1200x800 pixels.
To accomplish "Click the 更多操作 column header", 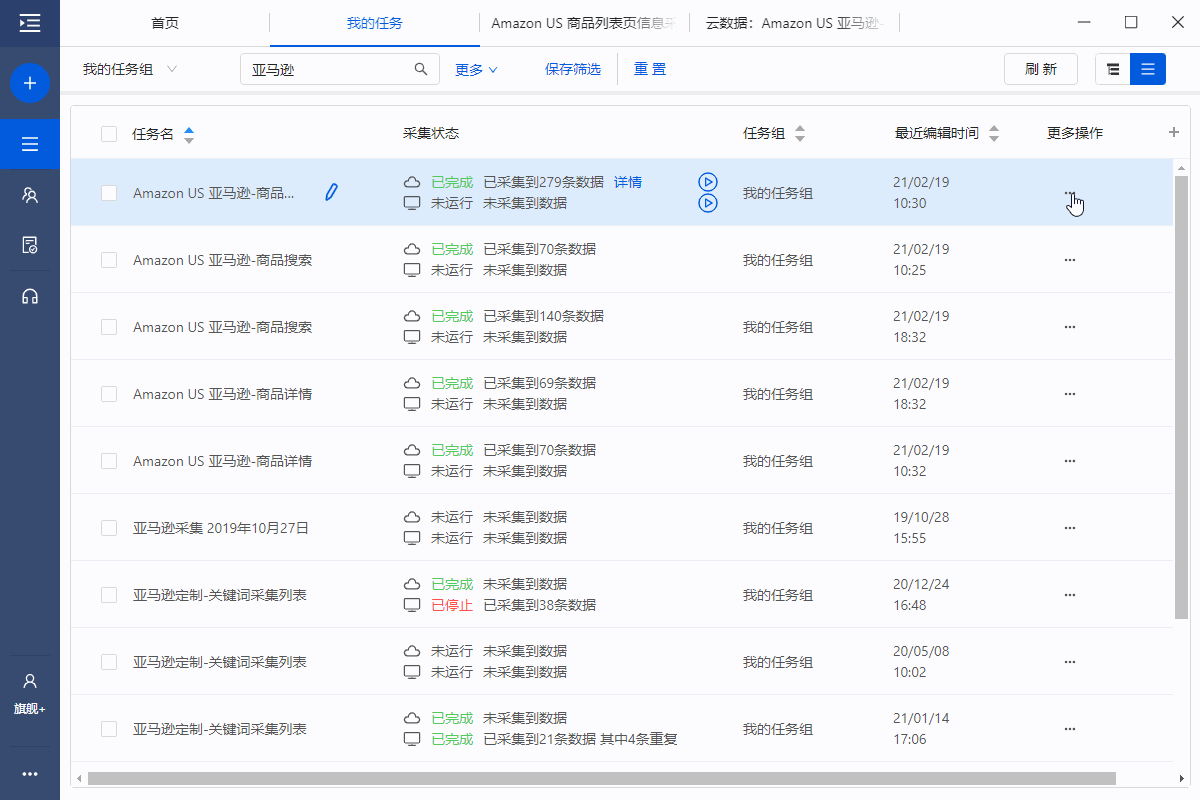I will [x=1075, y=134].
